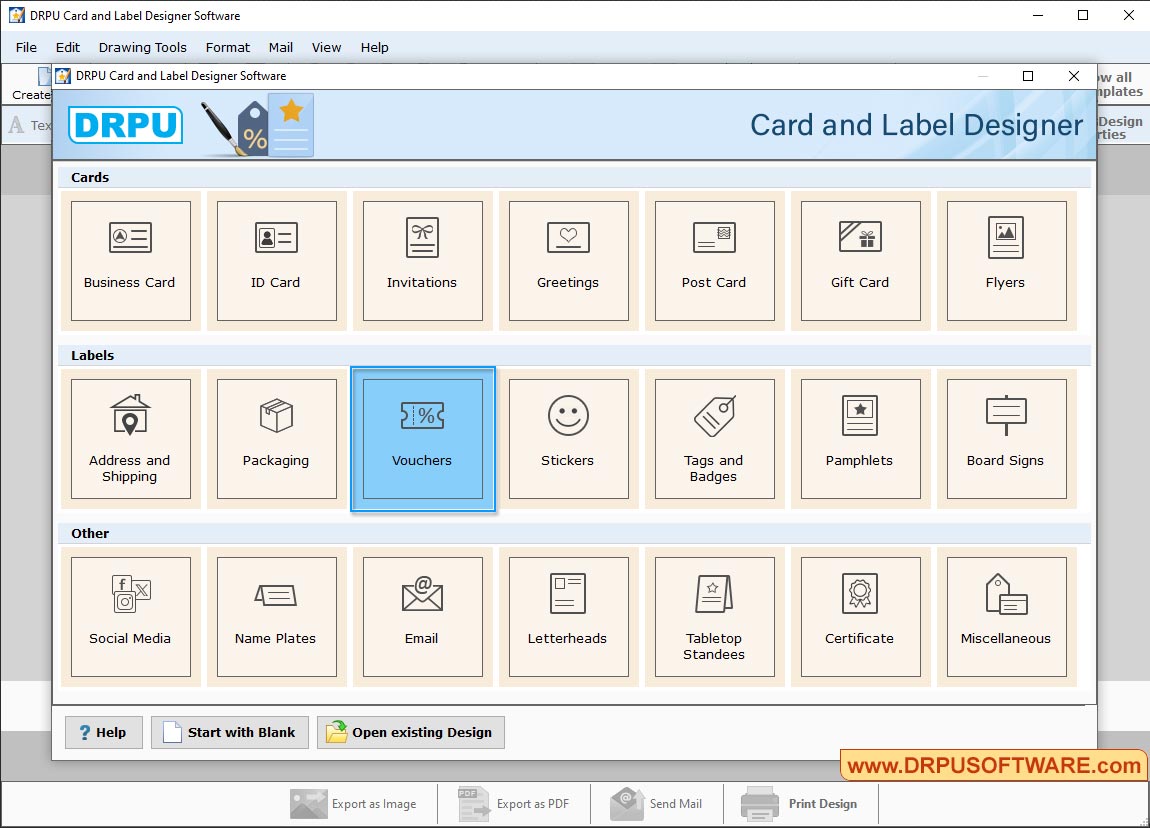Choose the Invitations card type
Screen dimensions: 1150x828
point(422,260)
